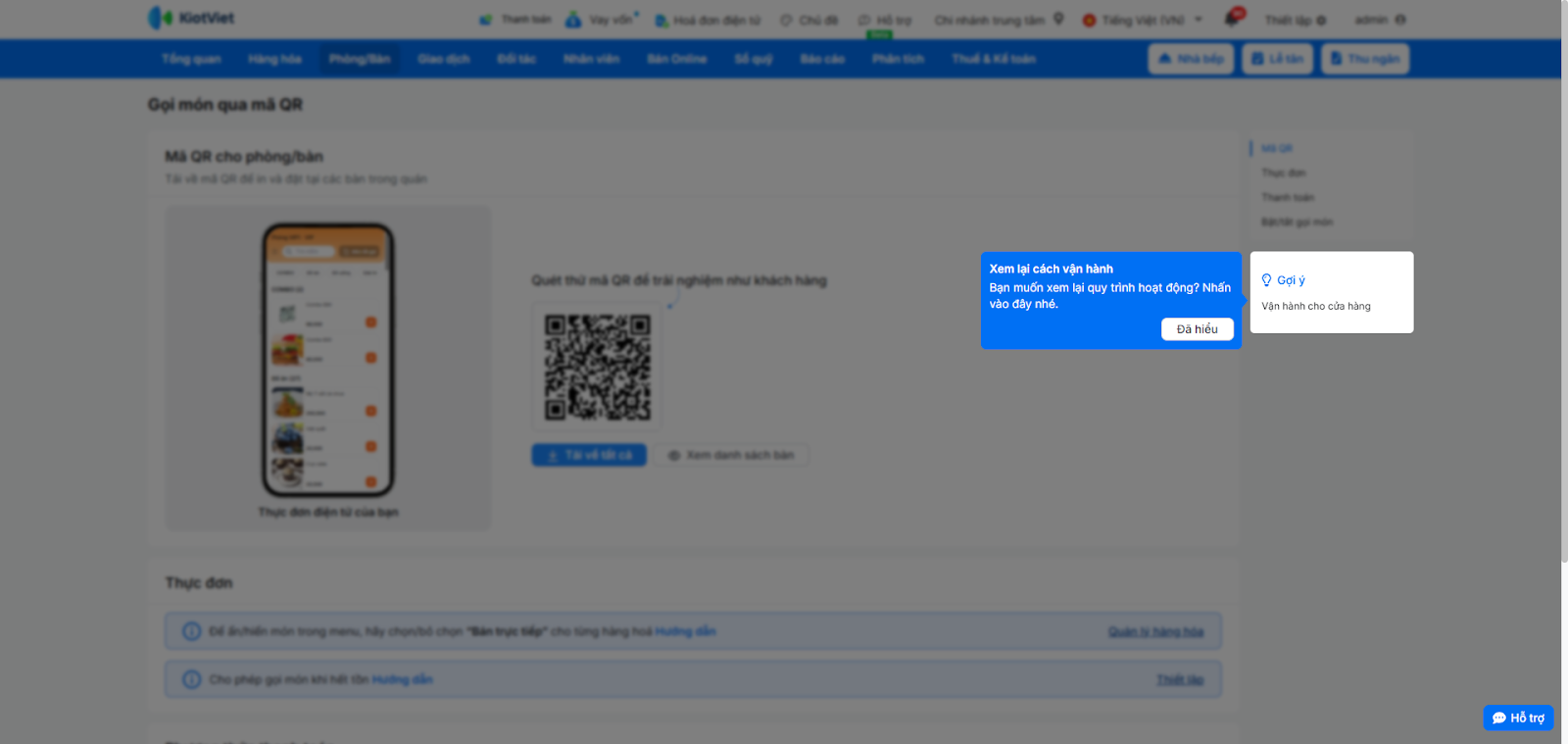
Task: Click the Chủ đề theme icon
Action: (x=786, y=20)
